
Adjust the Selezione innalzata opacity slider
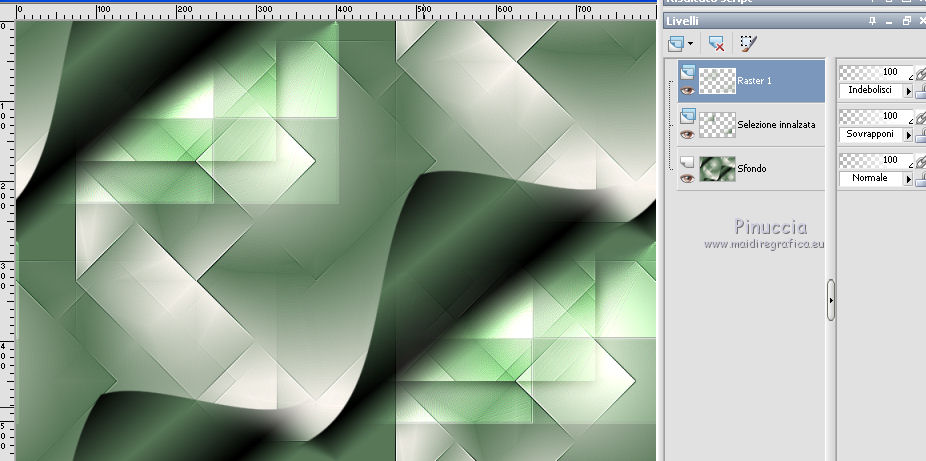876,116
